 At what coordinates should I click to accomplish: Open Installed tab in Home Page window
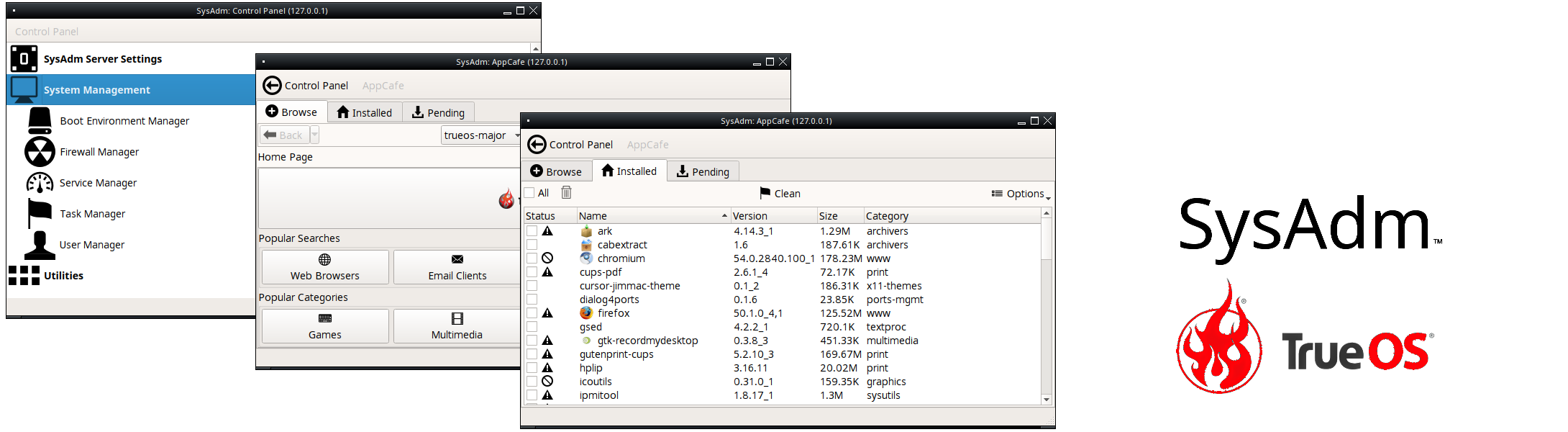point(365,112)
